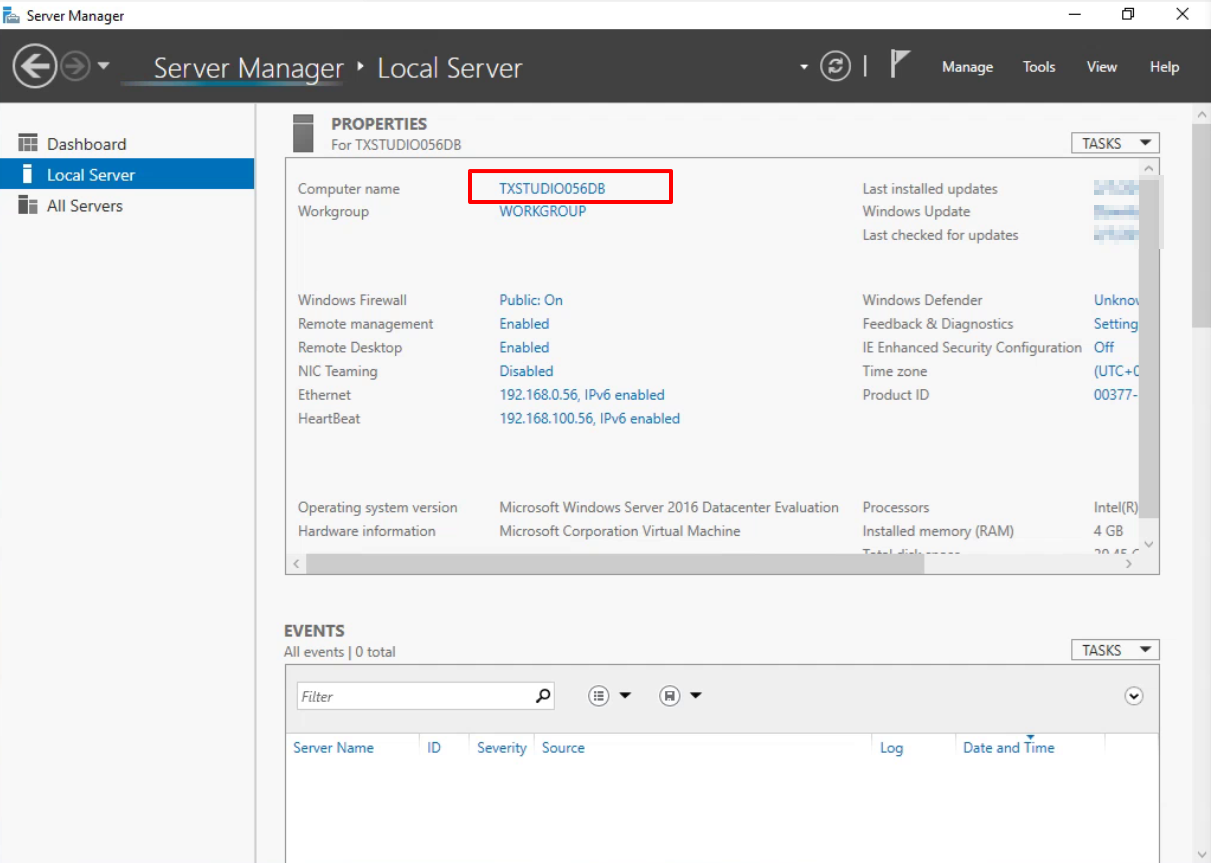This screenshot has width=1211, height=863.
Task: Sort events by Server Name column
Action: [x=333, y=748]
